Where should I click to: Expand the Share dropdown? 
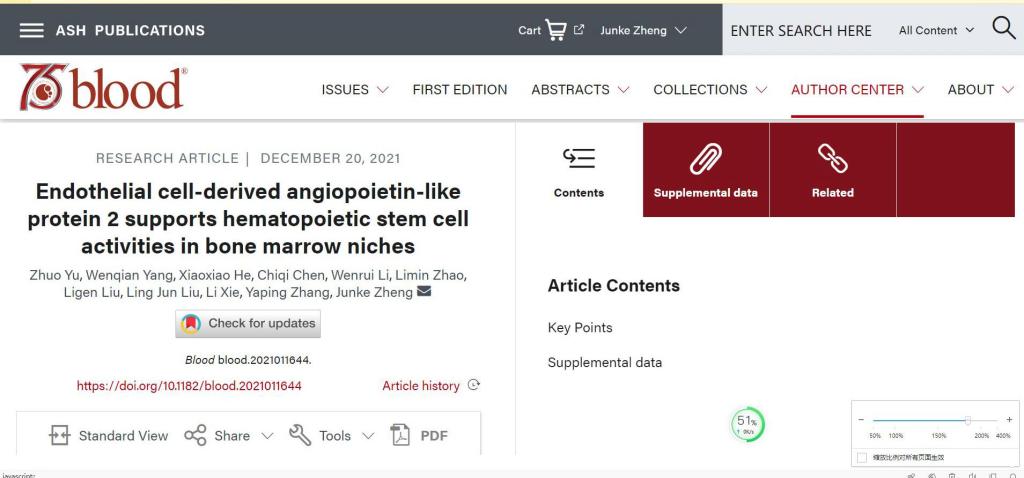coord(229,436)
